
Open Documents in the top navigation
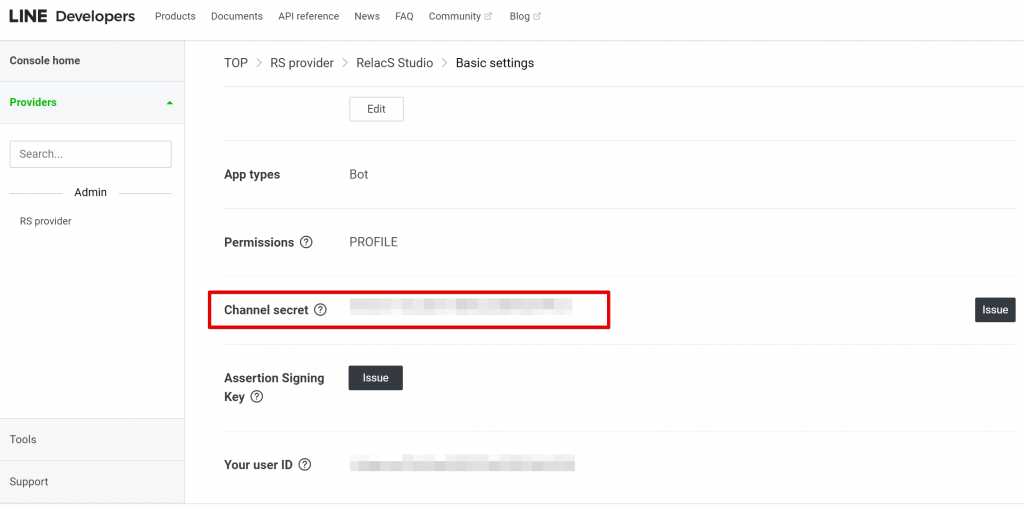pyautogui.click(x=236, y=16)
